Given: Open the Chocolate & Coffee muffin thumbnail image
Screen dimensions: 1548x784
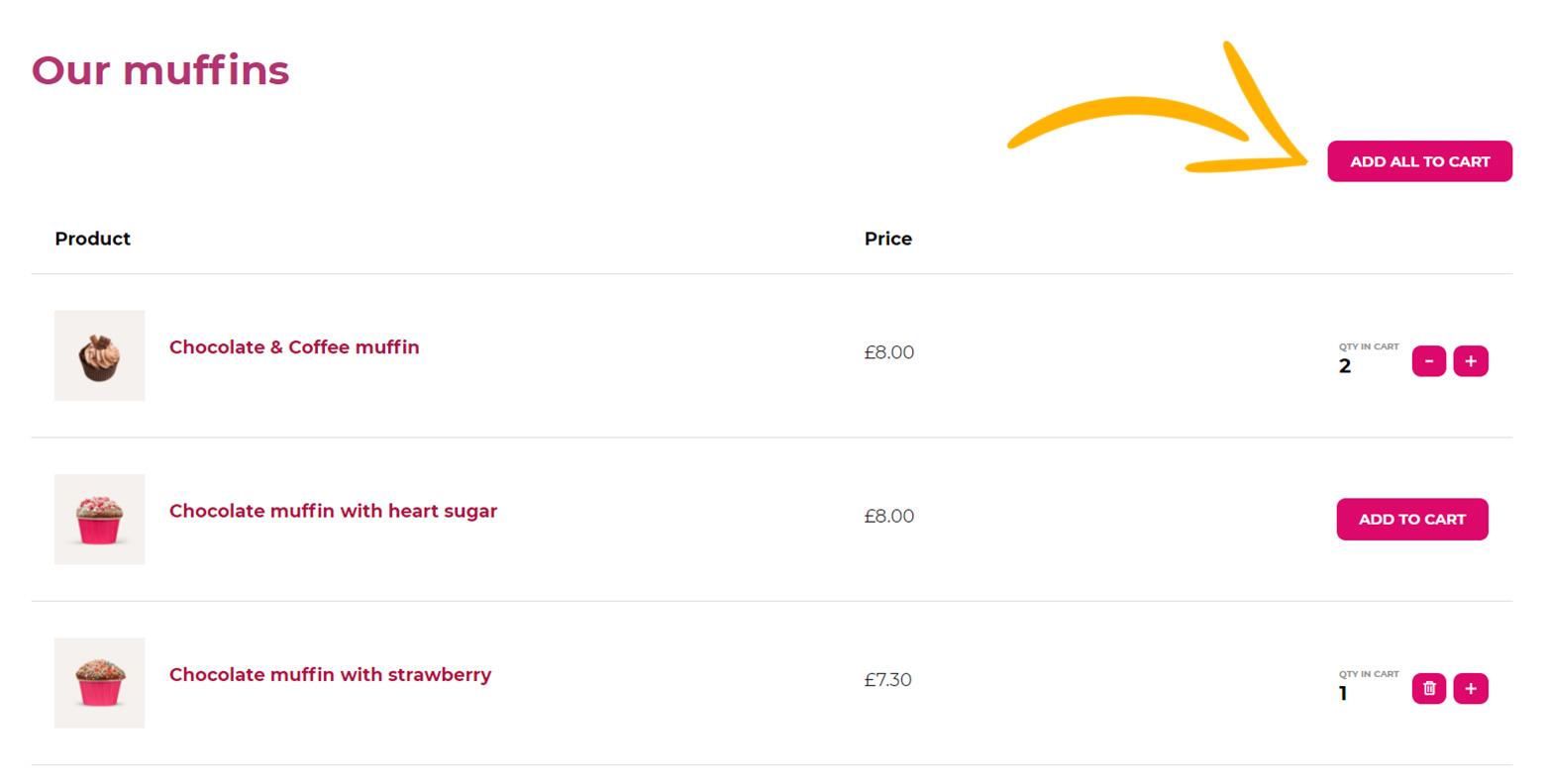Looking at the screenshot, I should pos(99,355).
